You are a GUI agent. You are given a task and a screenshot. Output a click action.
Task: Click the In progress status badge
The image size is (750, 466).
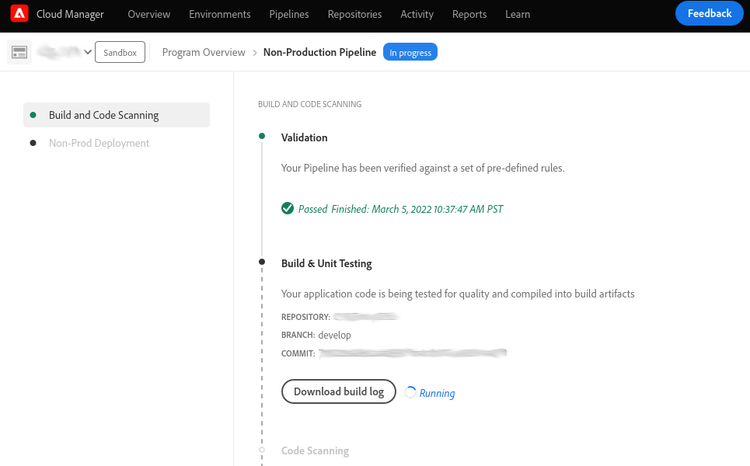pos(410,52)
